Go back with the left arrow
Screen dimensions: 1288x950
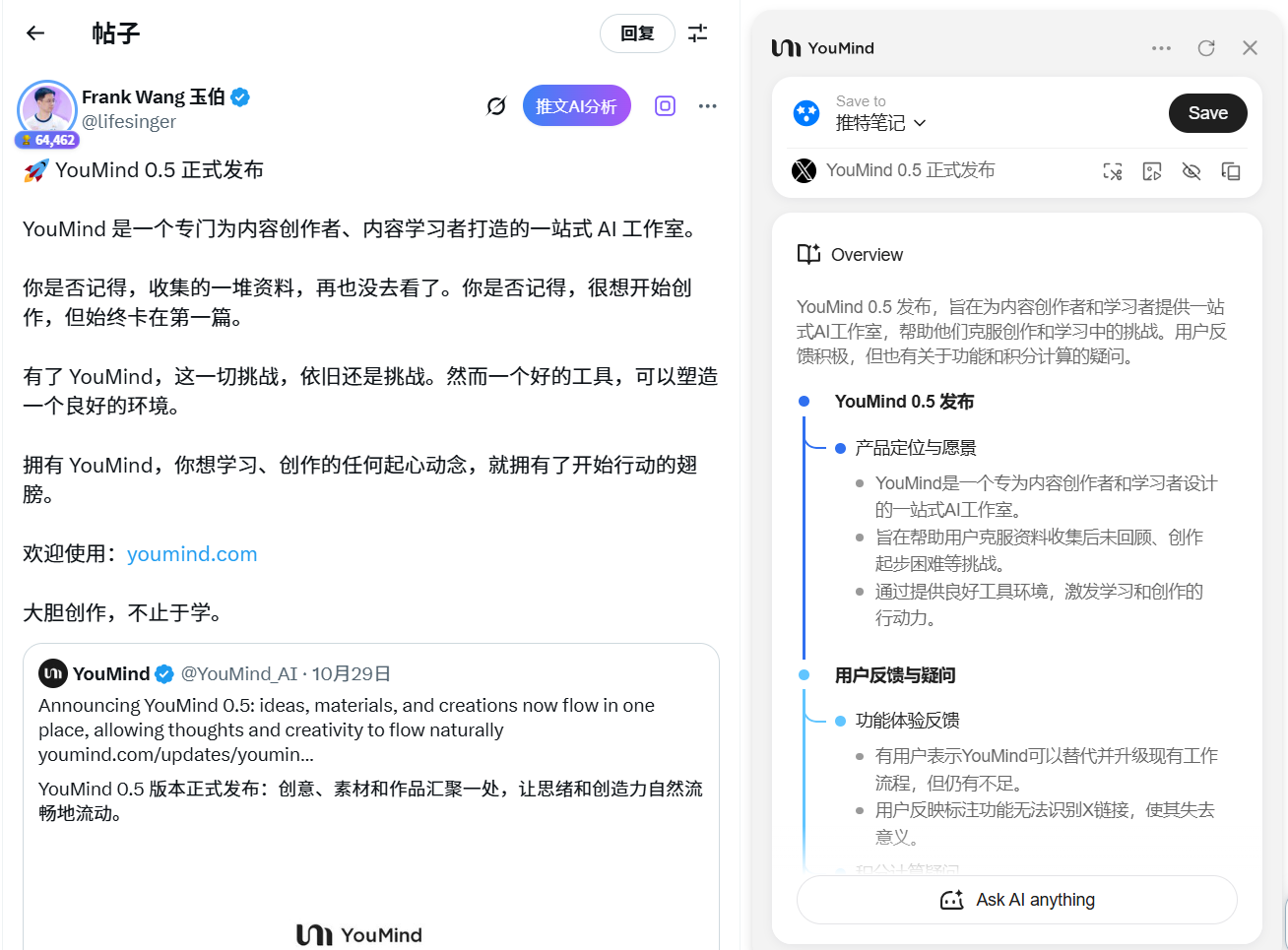35,33
